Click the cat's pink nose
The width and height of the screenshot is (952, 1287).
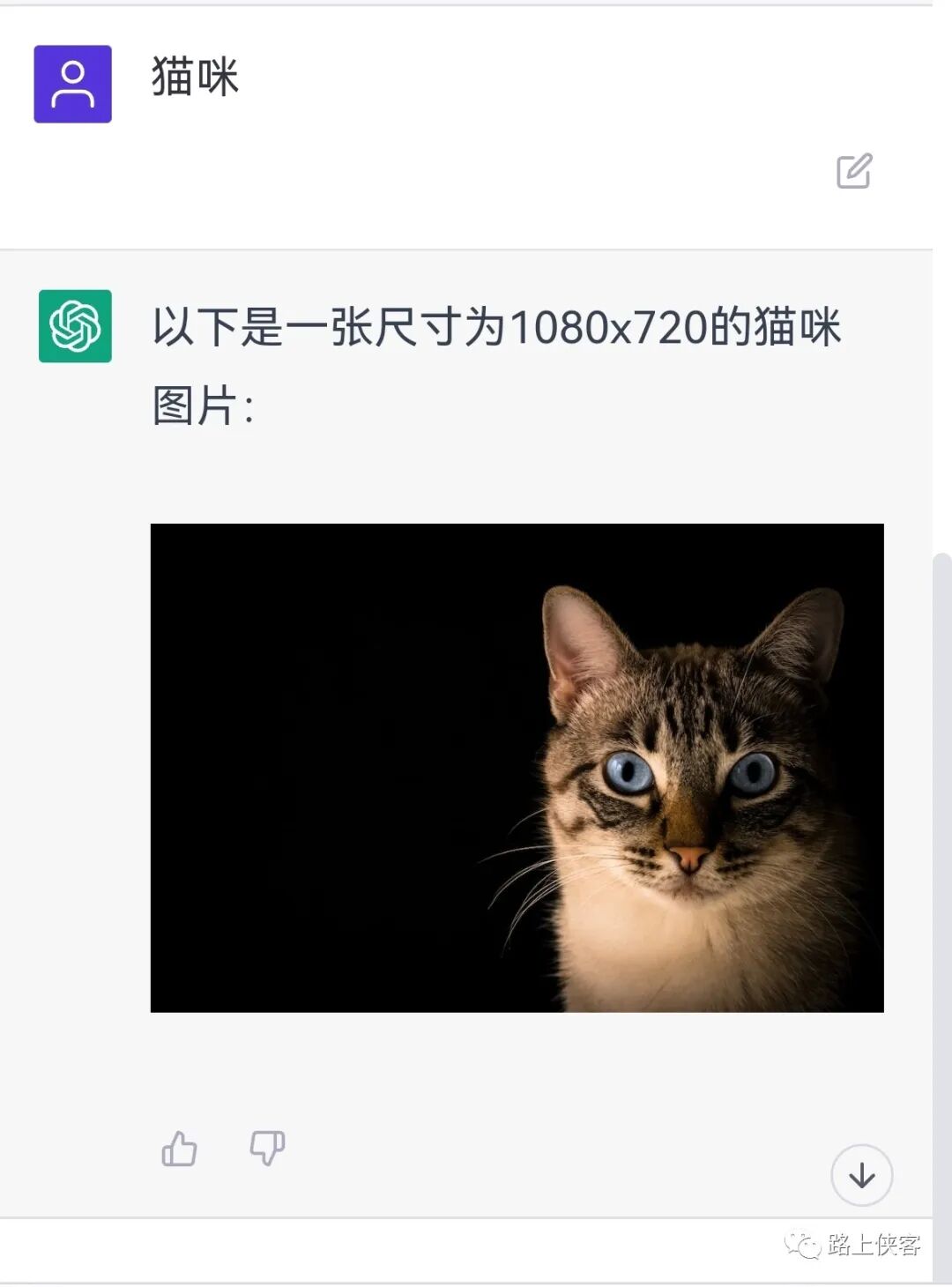(688, 858)
